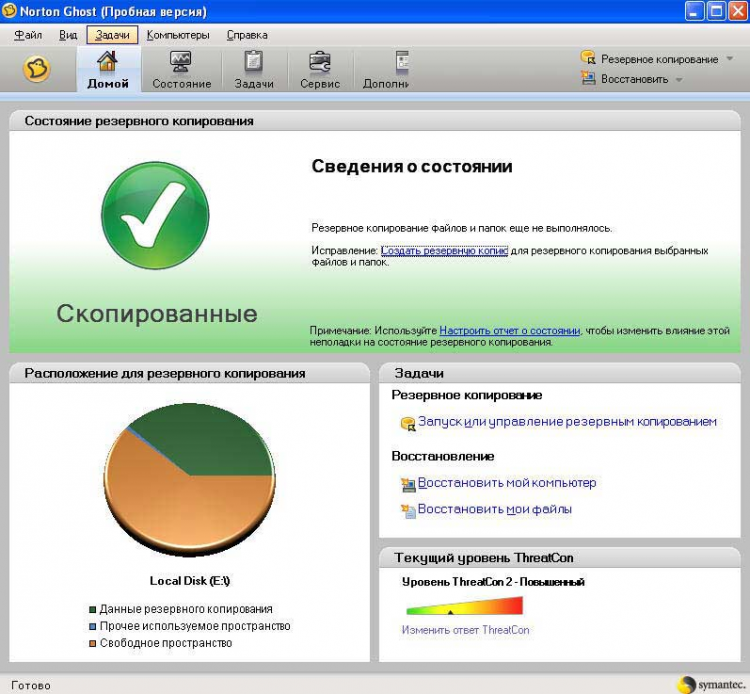The height and width of the screenshot is (694, 750).
Task: Minimize the Norton Ghost window
Action: pyautogui.click(x=695, y=11)
